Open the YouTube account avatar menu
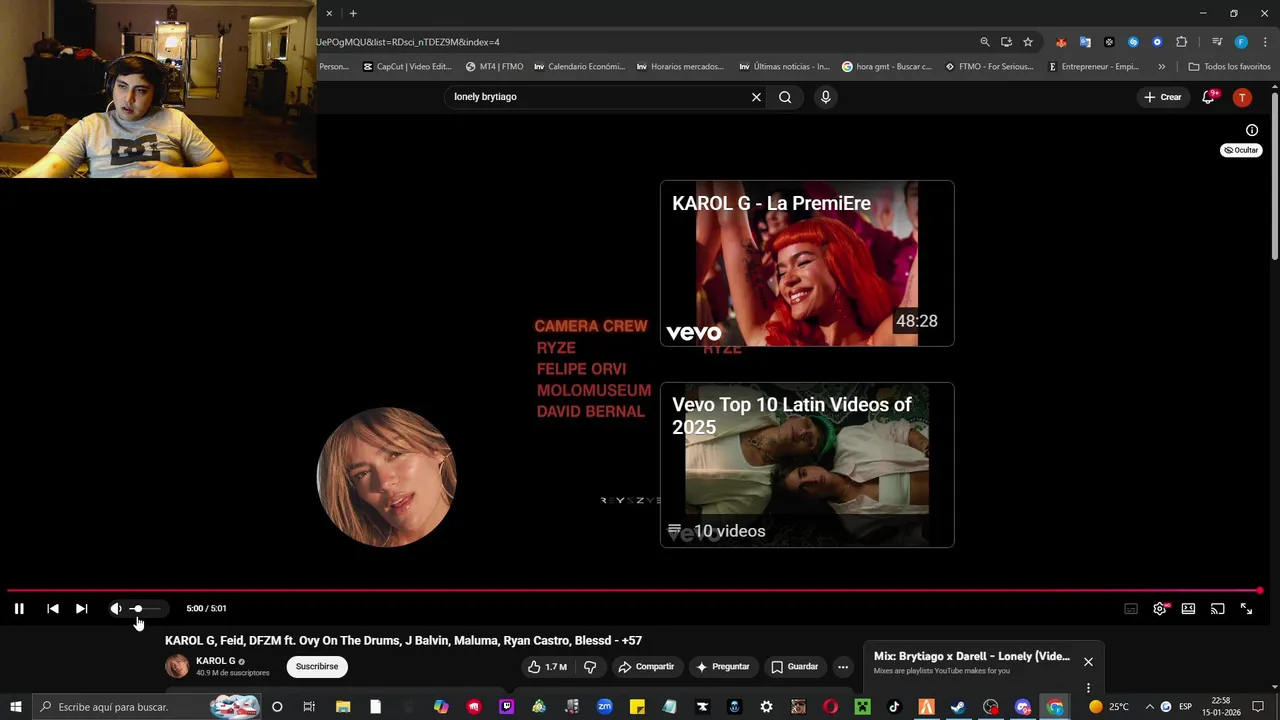 (1242, 97)
